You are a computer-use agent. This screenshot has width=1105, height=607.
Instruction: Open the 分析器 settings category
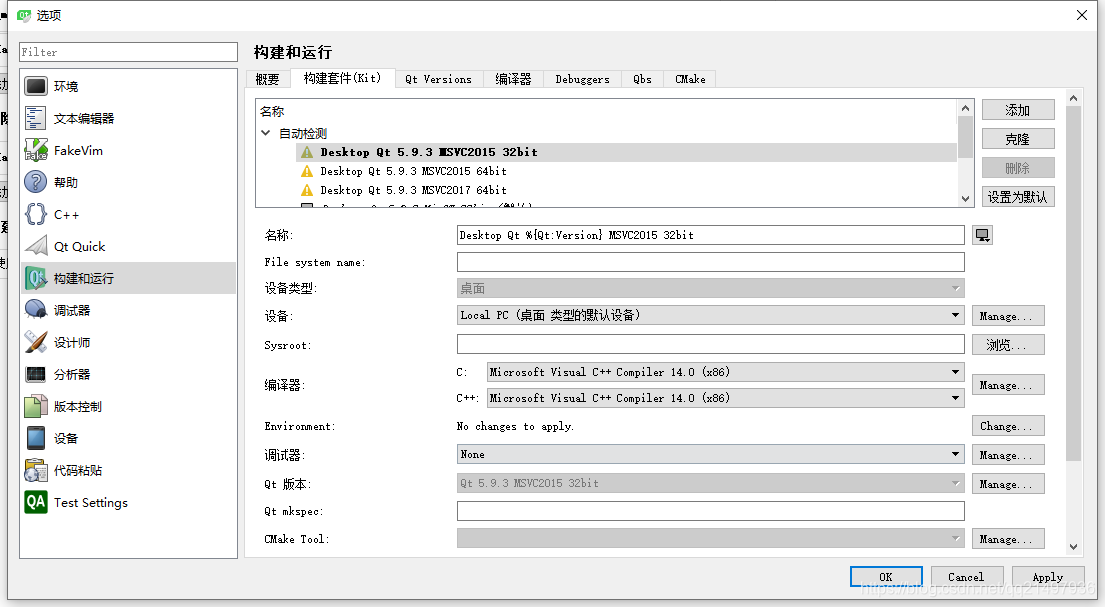[x=128, y=374]
